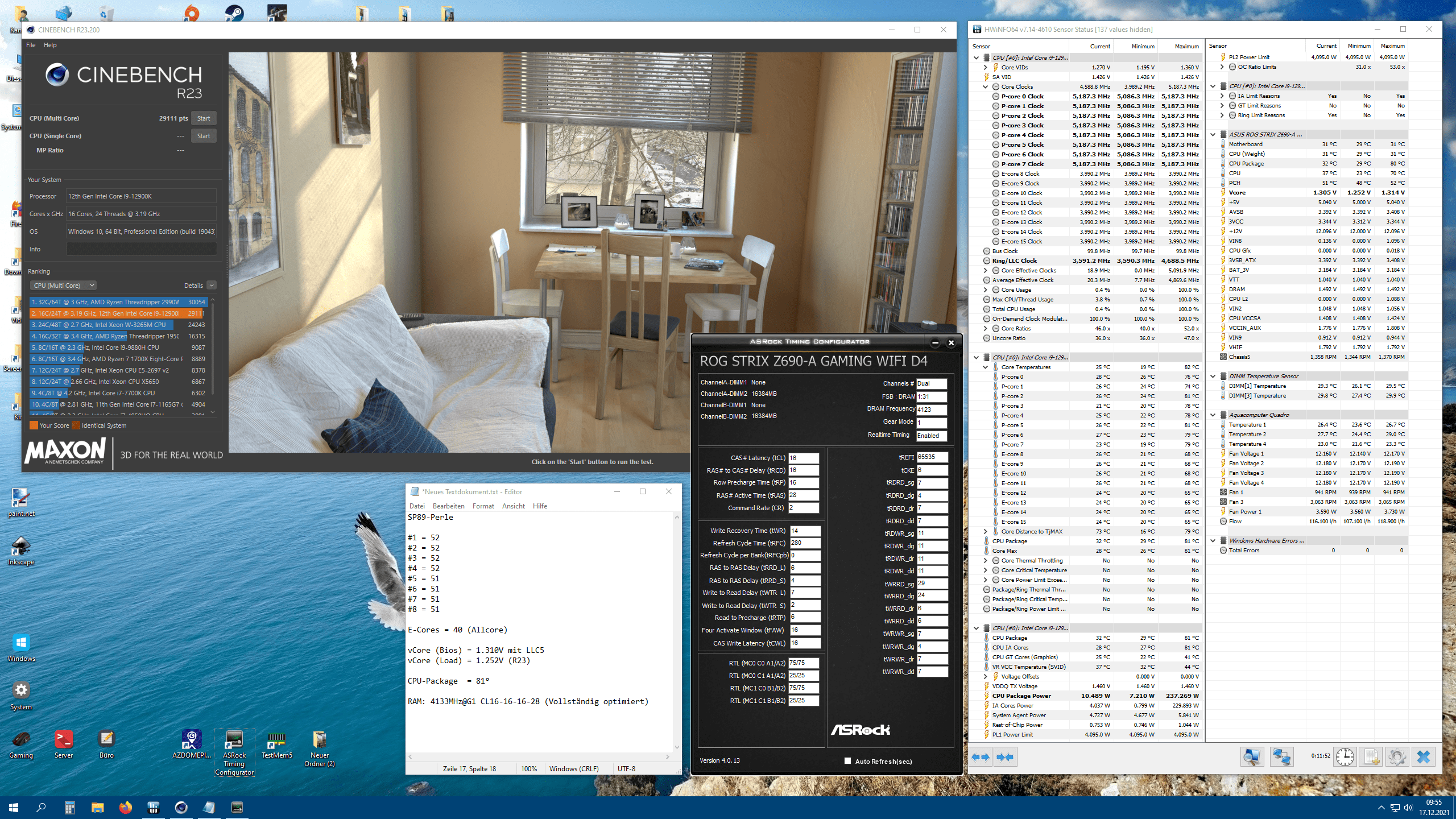Click the Vcore row in HWiNFO
The width and height of the screenshot is (1456, 819).
[x=1313, y=193]
